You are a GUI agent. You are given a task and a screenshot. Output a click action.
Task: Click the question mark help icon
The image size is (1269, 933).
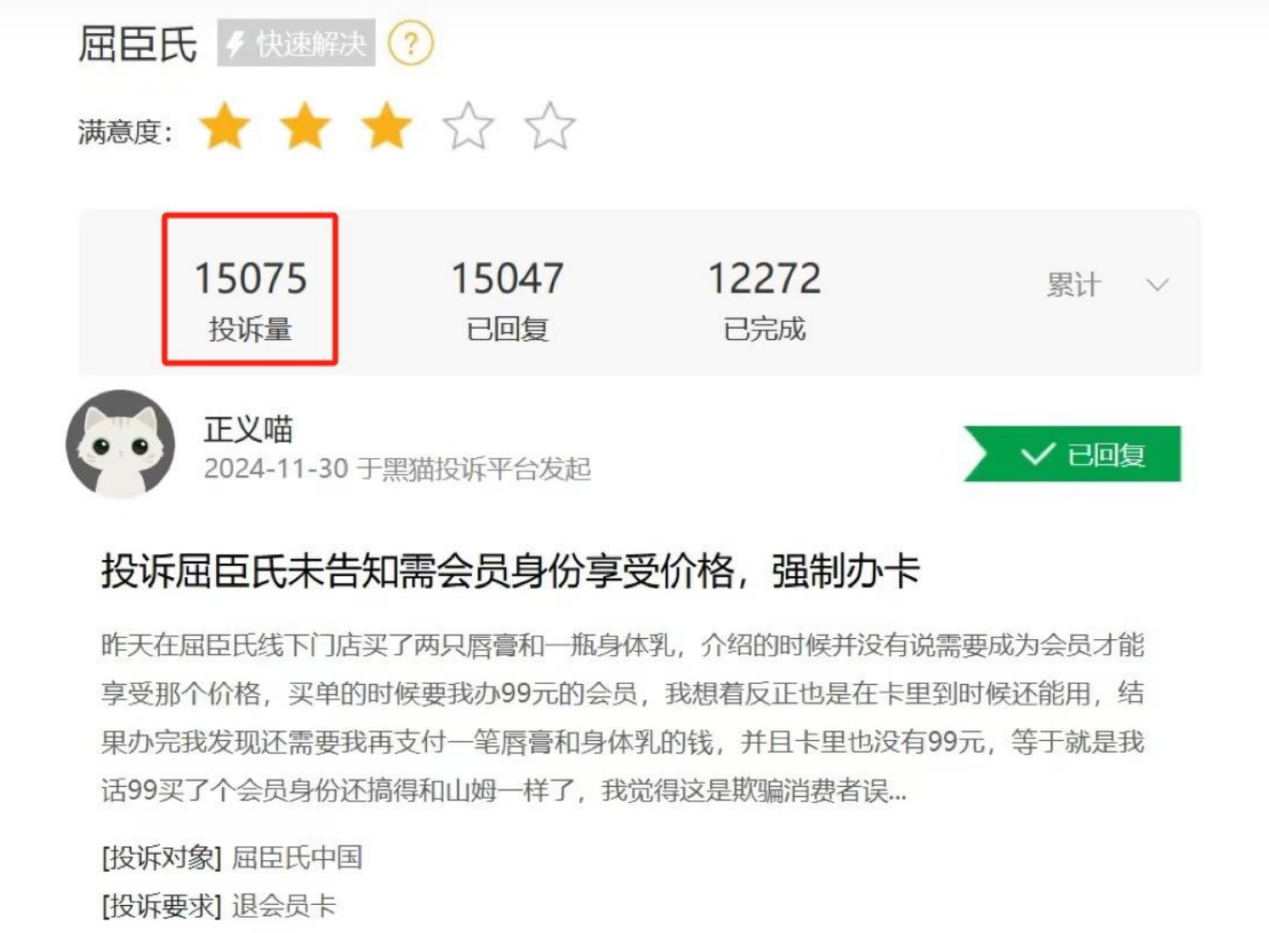(411, 43)
